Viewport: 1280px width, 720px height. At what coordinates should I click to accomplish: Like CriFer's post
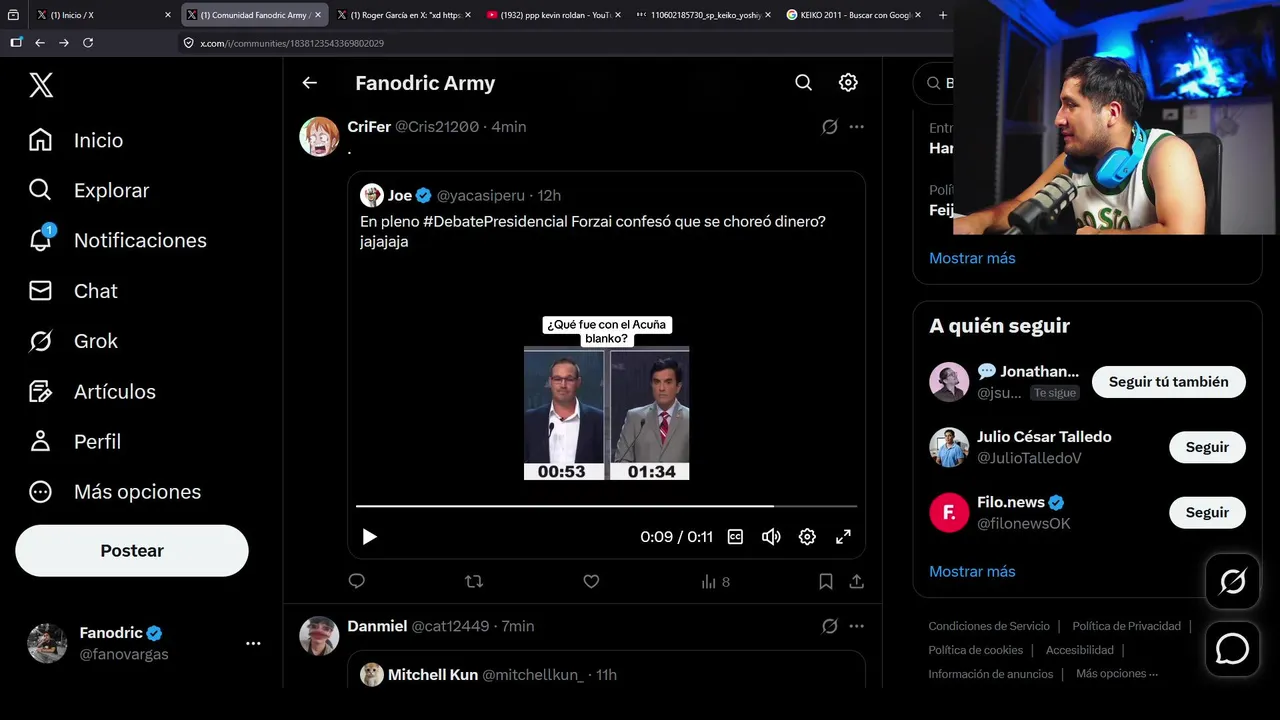tap(591, 581)
